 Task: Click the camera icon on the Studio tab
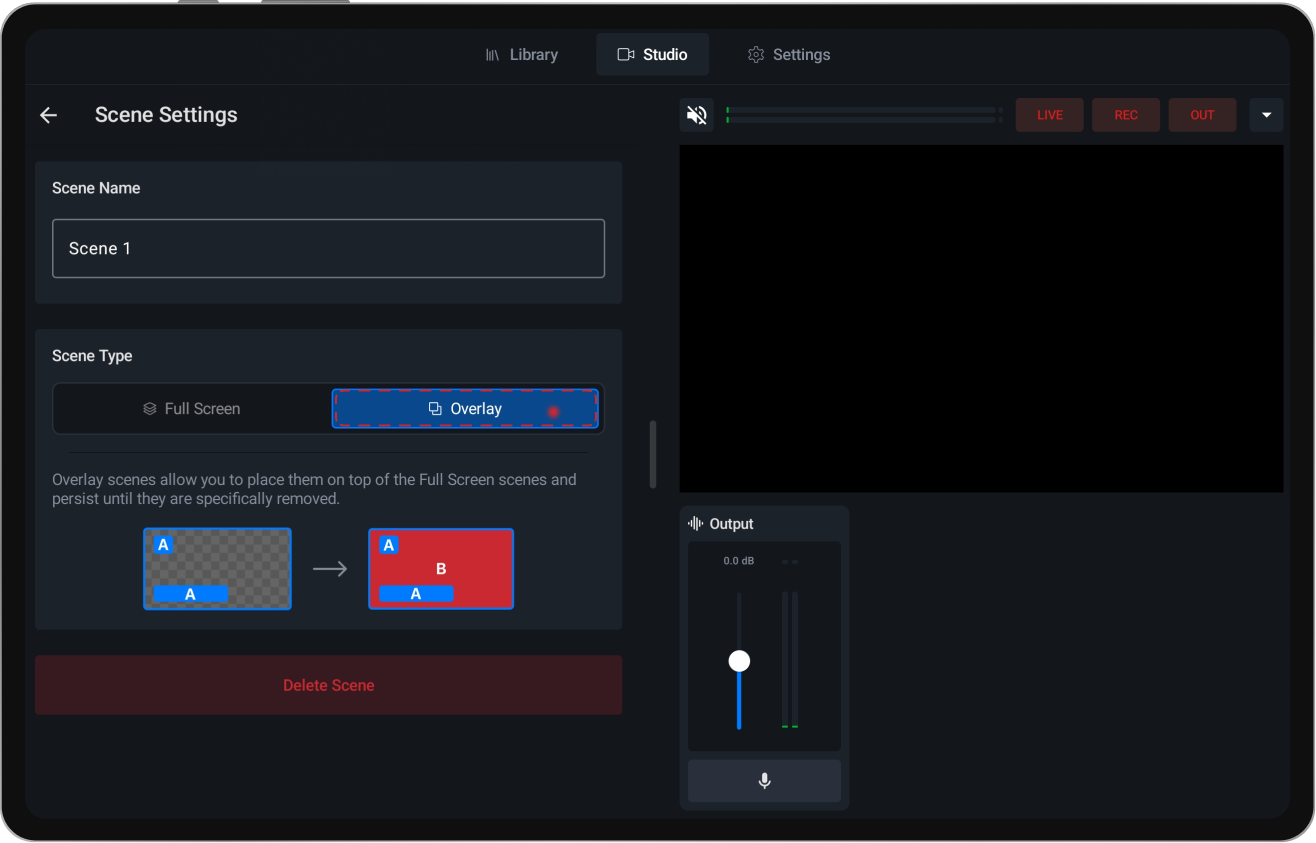(x=625, y=54)
